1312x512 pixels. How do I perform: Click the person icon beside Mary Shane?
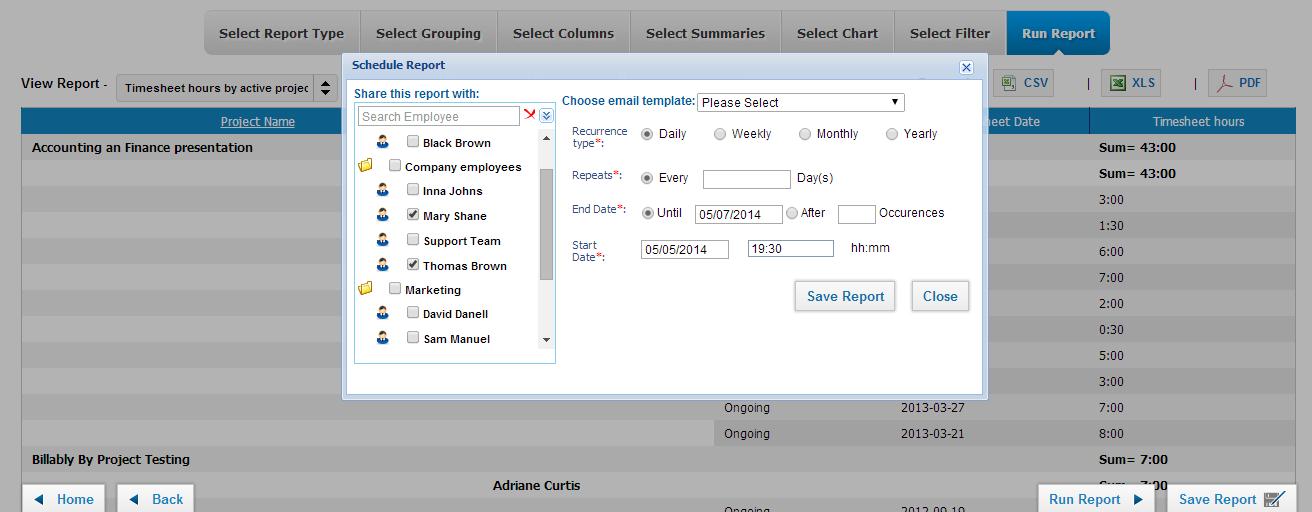tap(382, 215)
